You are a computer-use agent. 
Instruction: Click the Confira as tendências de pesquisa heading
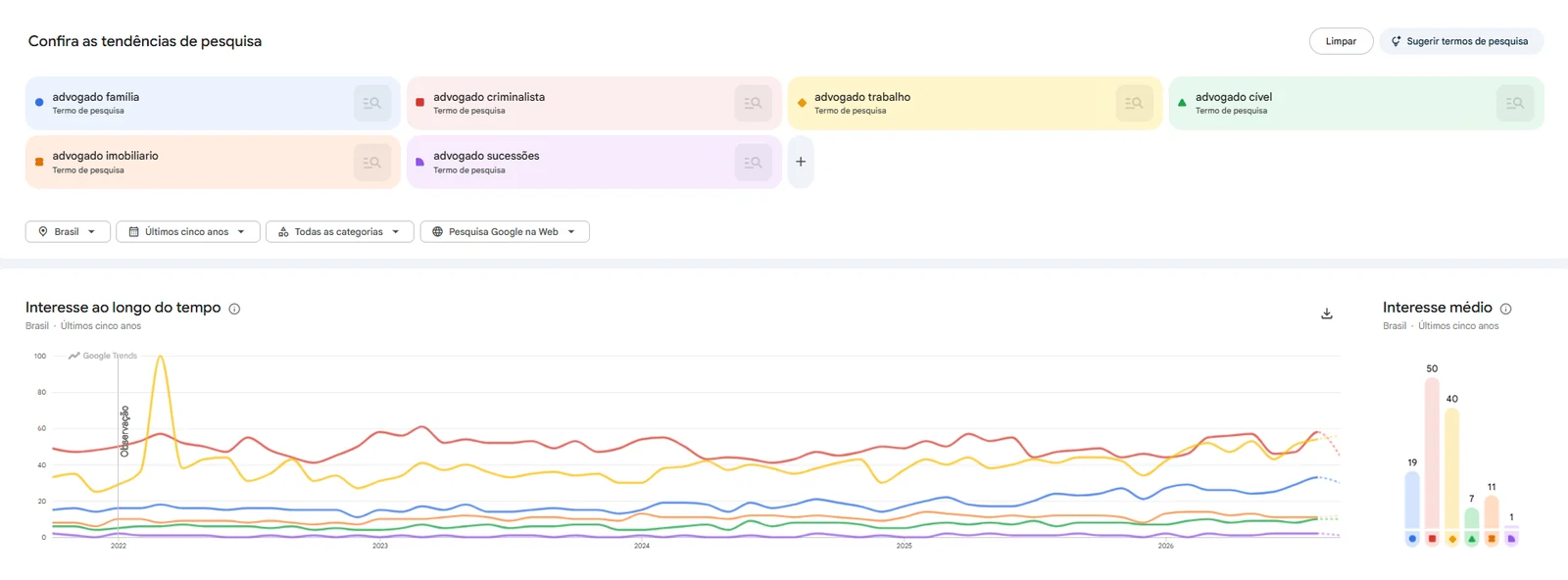pyautogui.click(x=145, y=41)
